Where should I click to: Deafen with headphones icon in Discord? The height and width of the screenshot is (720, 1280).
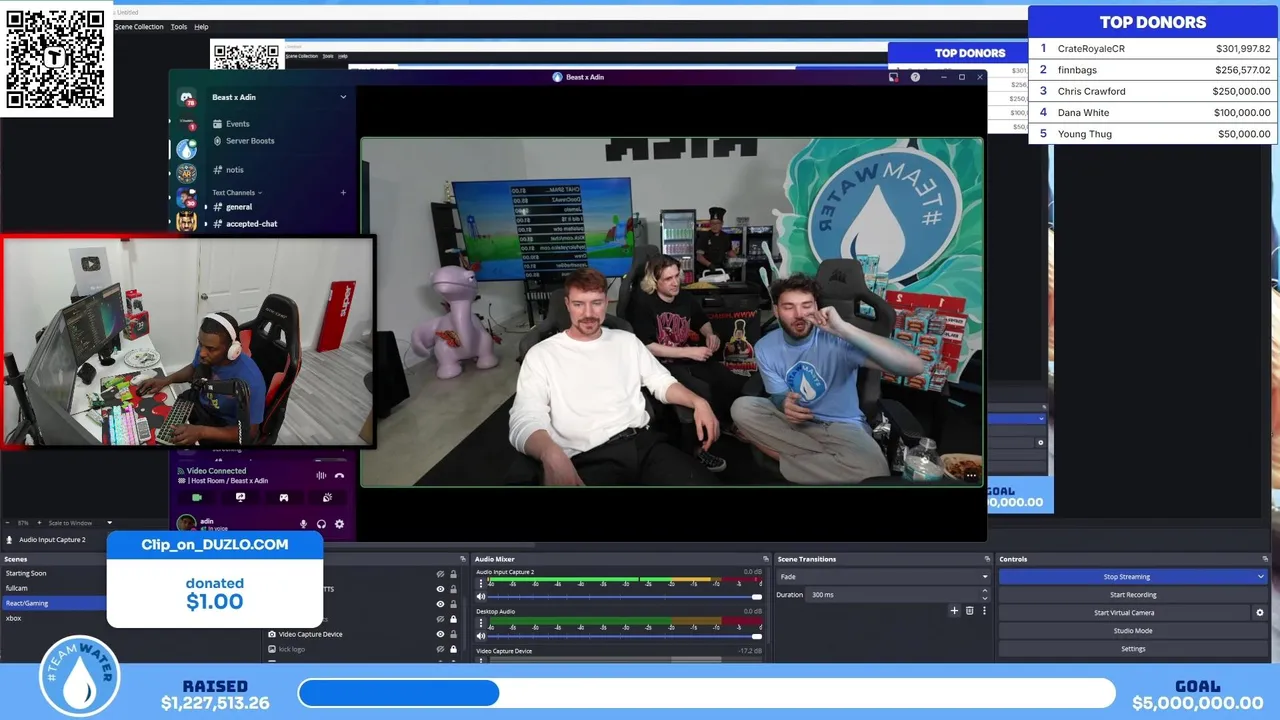coord(321,524)
